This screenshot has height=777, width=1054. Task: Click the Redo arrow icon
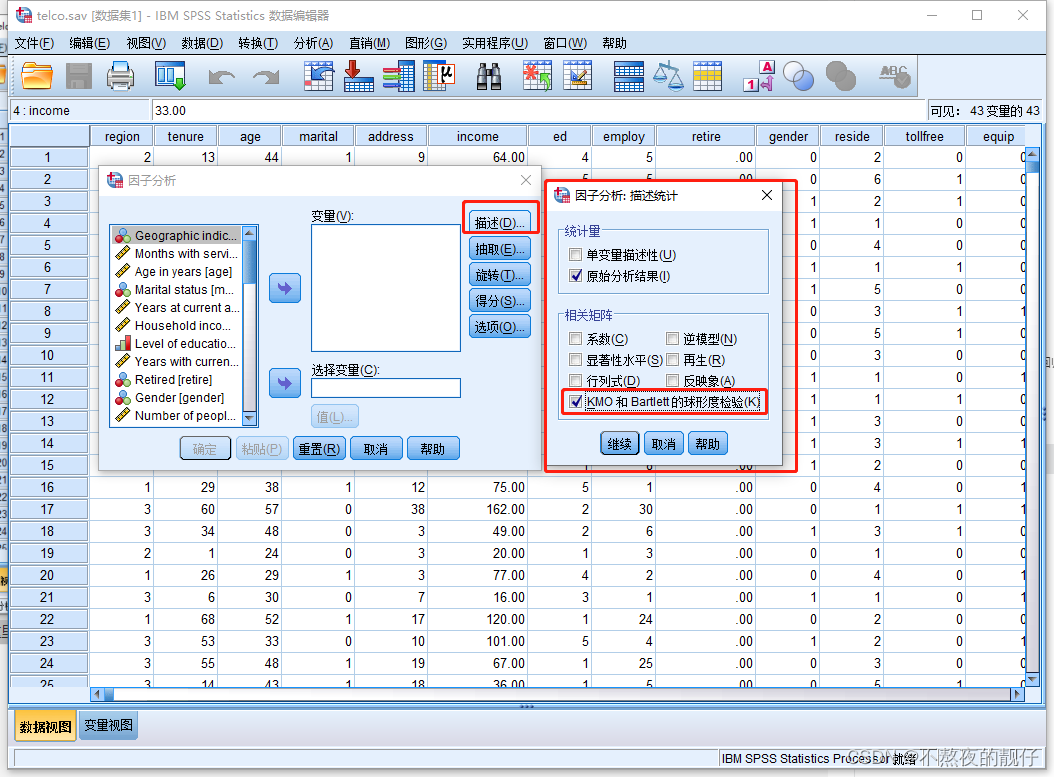coord(266,77)
